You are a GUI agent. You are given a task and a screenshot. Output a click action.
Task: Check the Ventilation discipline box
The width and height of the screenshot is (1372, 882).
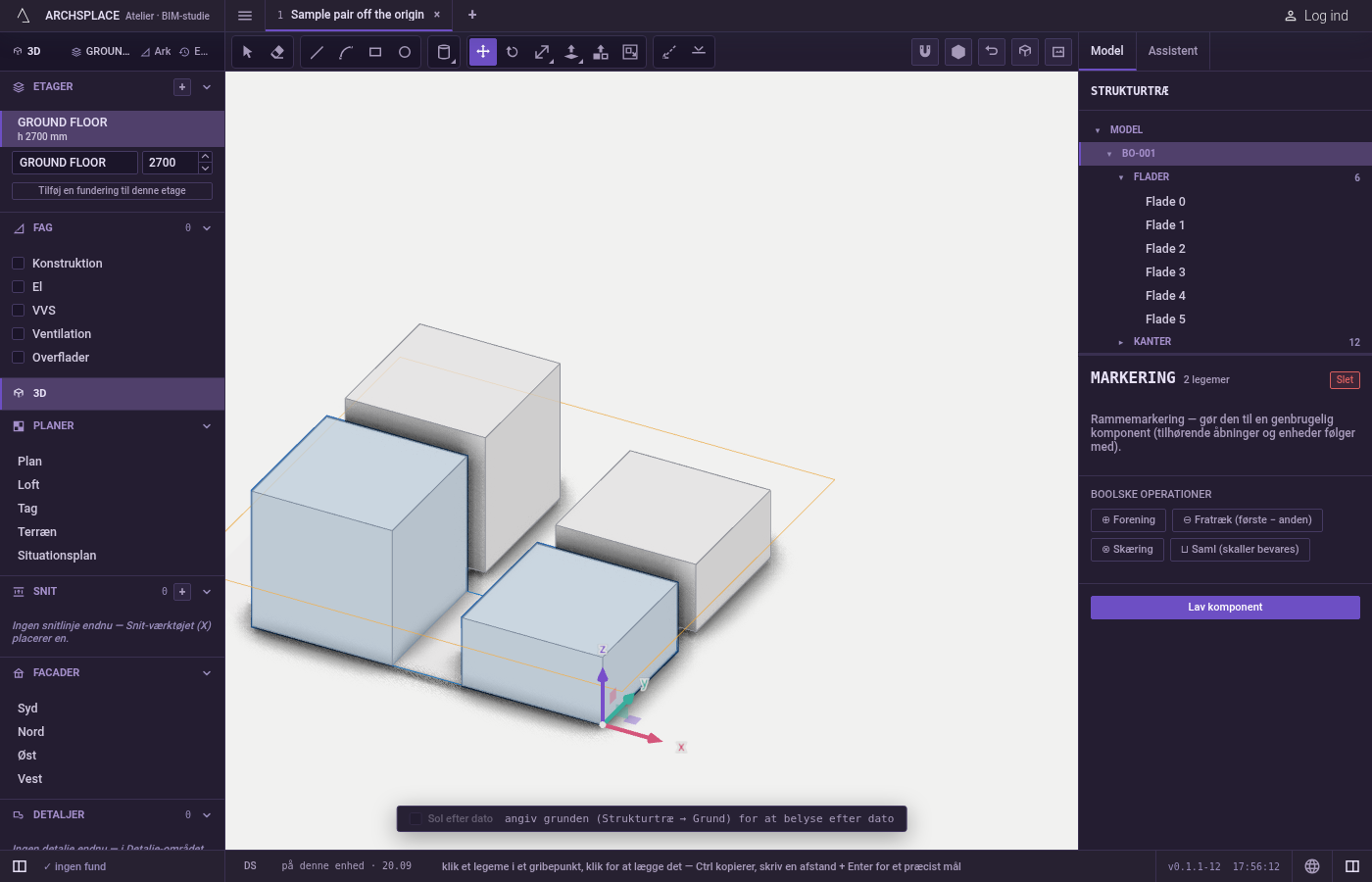click(x=18, y=334)
